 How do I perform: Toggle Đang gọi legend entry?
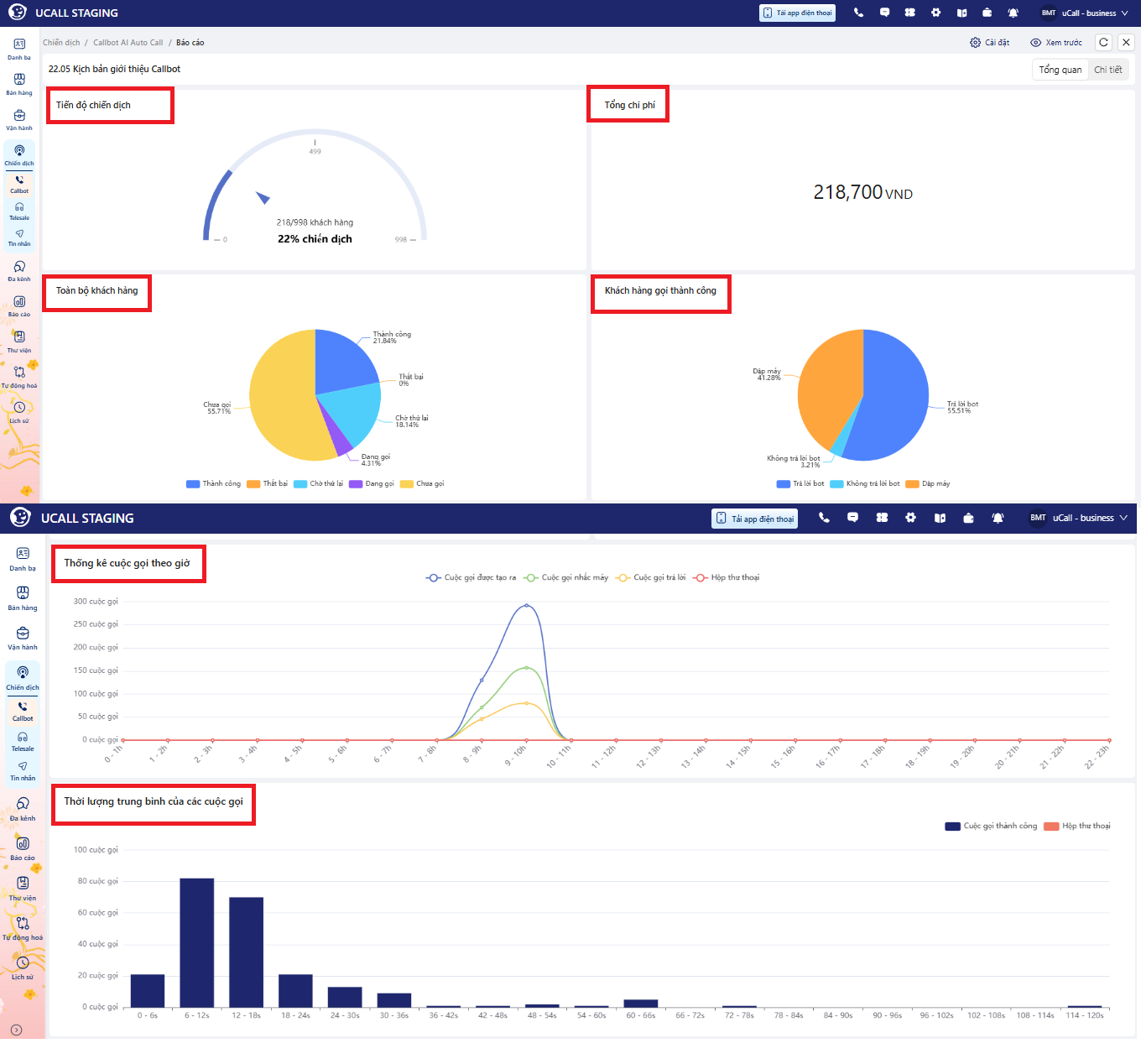(372, 484)
